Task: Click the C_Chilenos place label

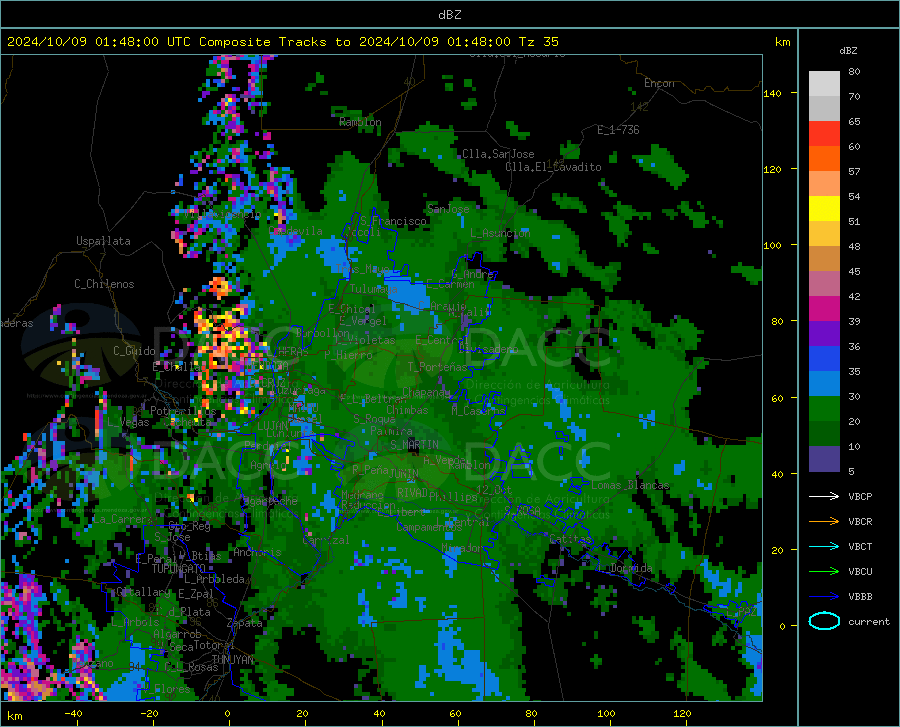Action: pyautogui.click(x=104, y=284)
